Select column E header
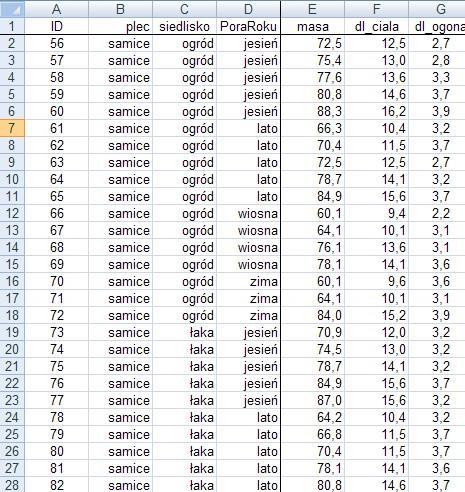The width and height of the screenshot is (465, 492). (312, 9)
